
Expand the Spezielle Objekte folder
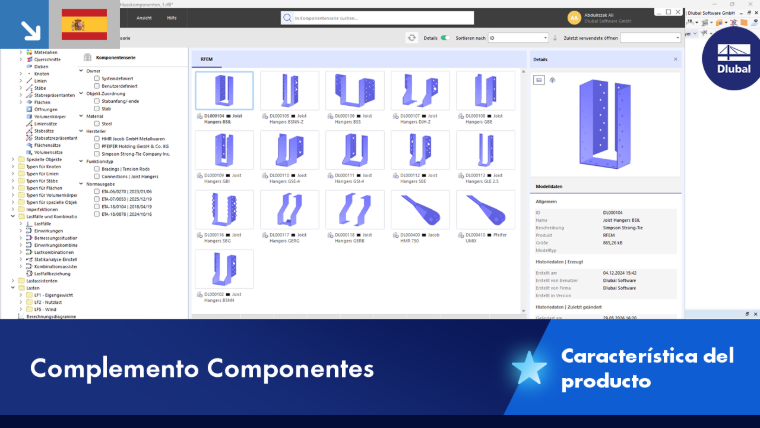coord(13,159)
